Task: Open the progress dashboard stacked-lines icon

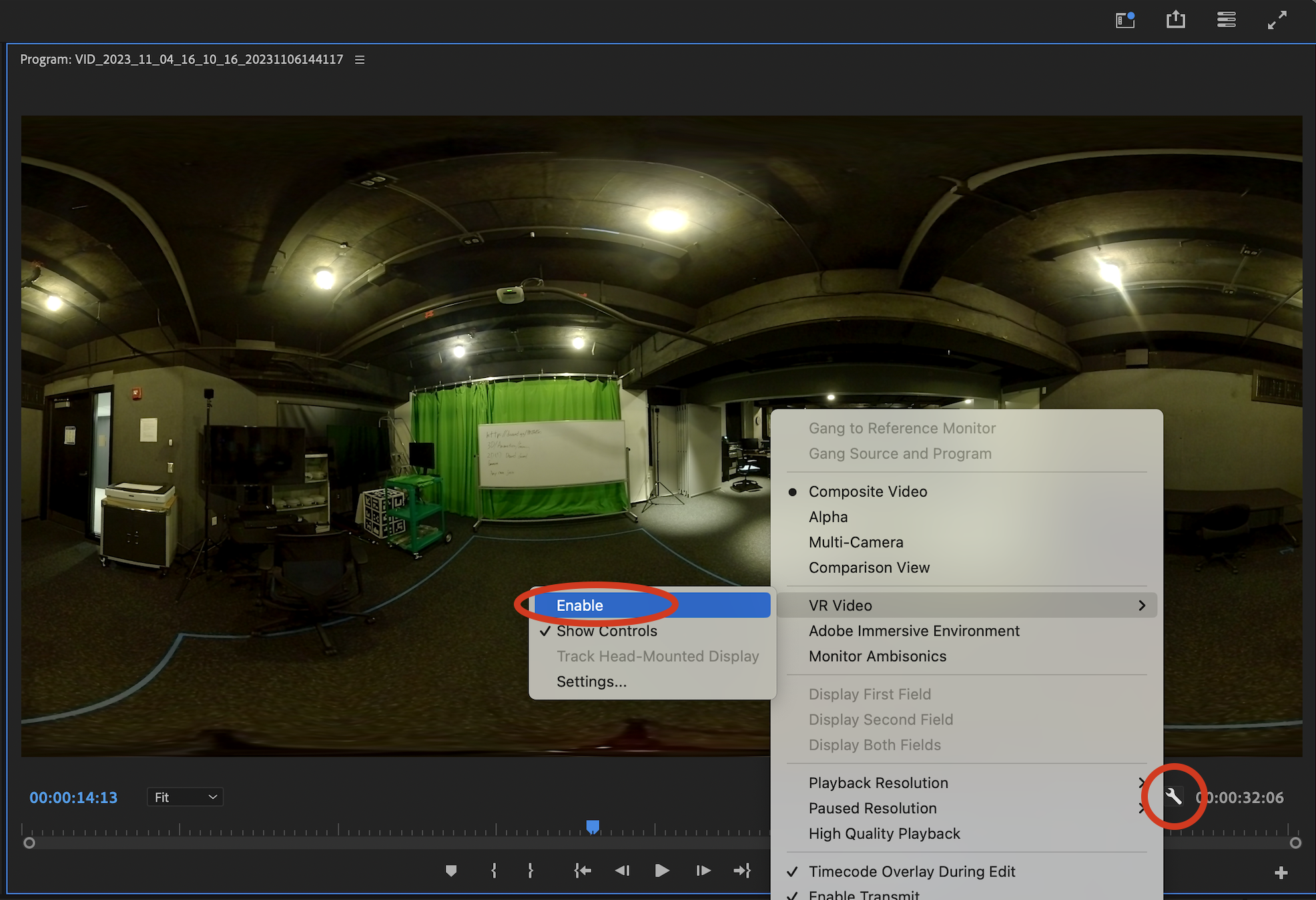Action: point(1227,20)
